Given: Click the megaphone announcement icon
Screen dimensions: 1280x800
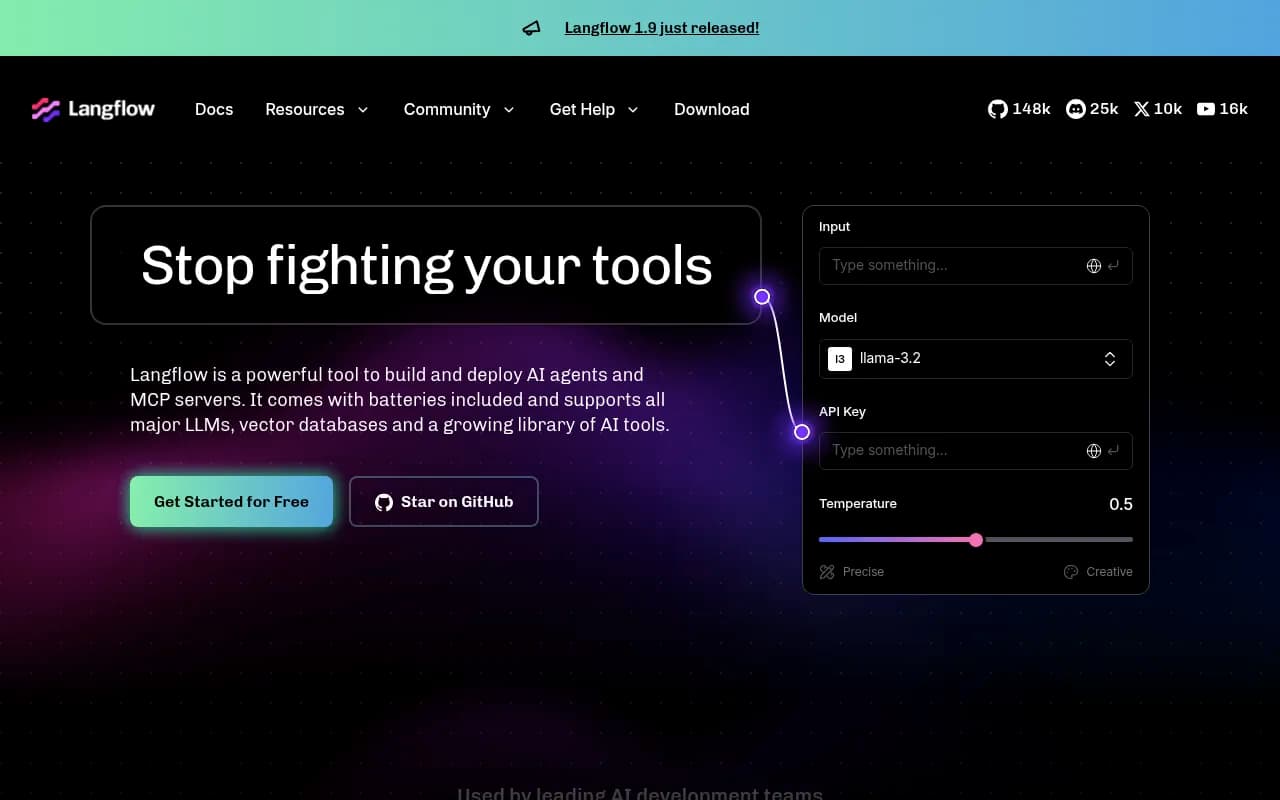Looking at the screenshot, I should pyautogui.click(x=532, y=28).
